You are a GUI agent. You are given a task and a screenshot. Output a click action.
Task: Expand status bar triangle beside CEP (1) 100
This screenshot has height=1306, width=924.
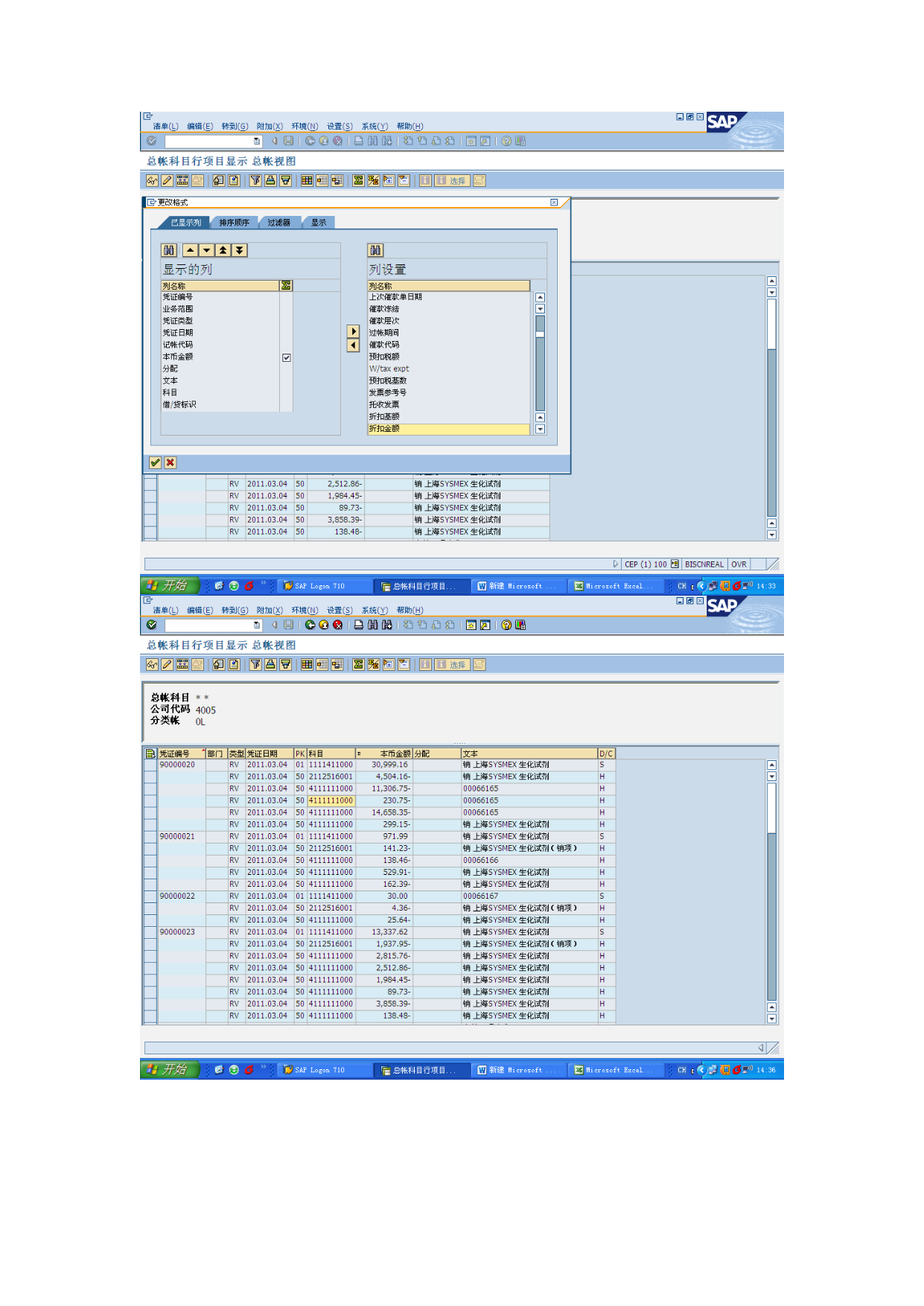pyautogui.click(x=616, y=564)
